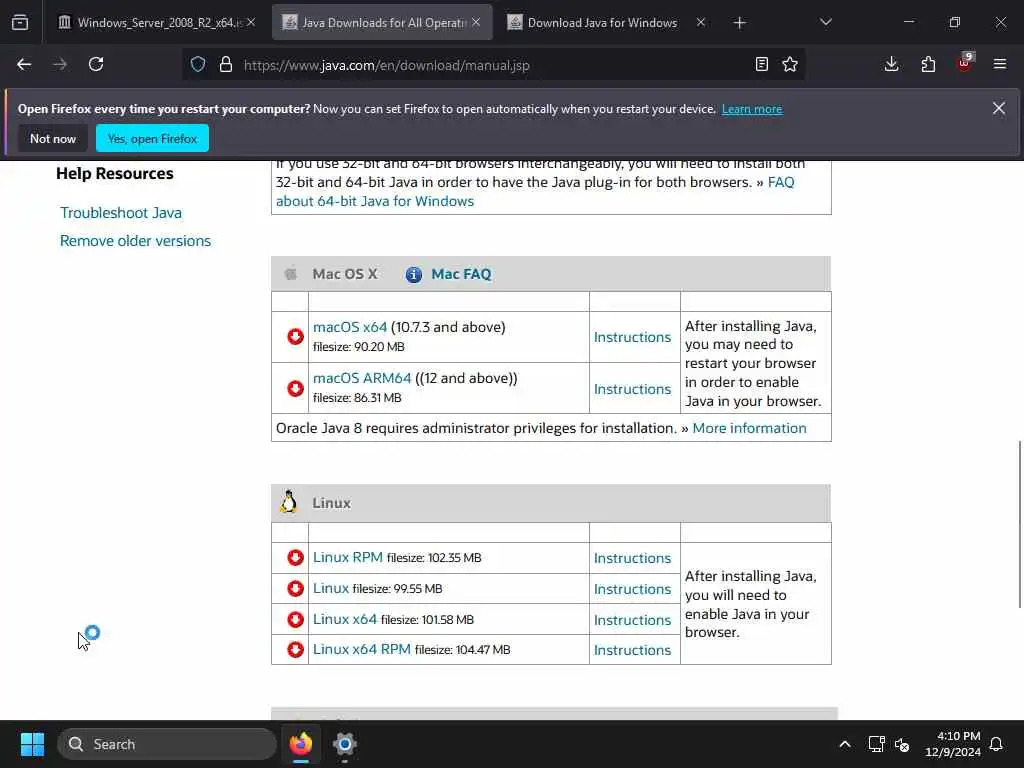
Task: Go back using the browser back arrow
Action: (24, 64)
